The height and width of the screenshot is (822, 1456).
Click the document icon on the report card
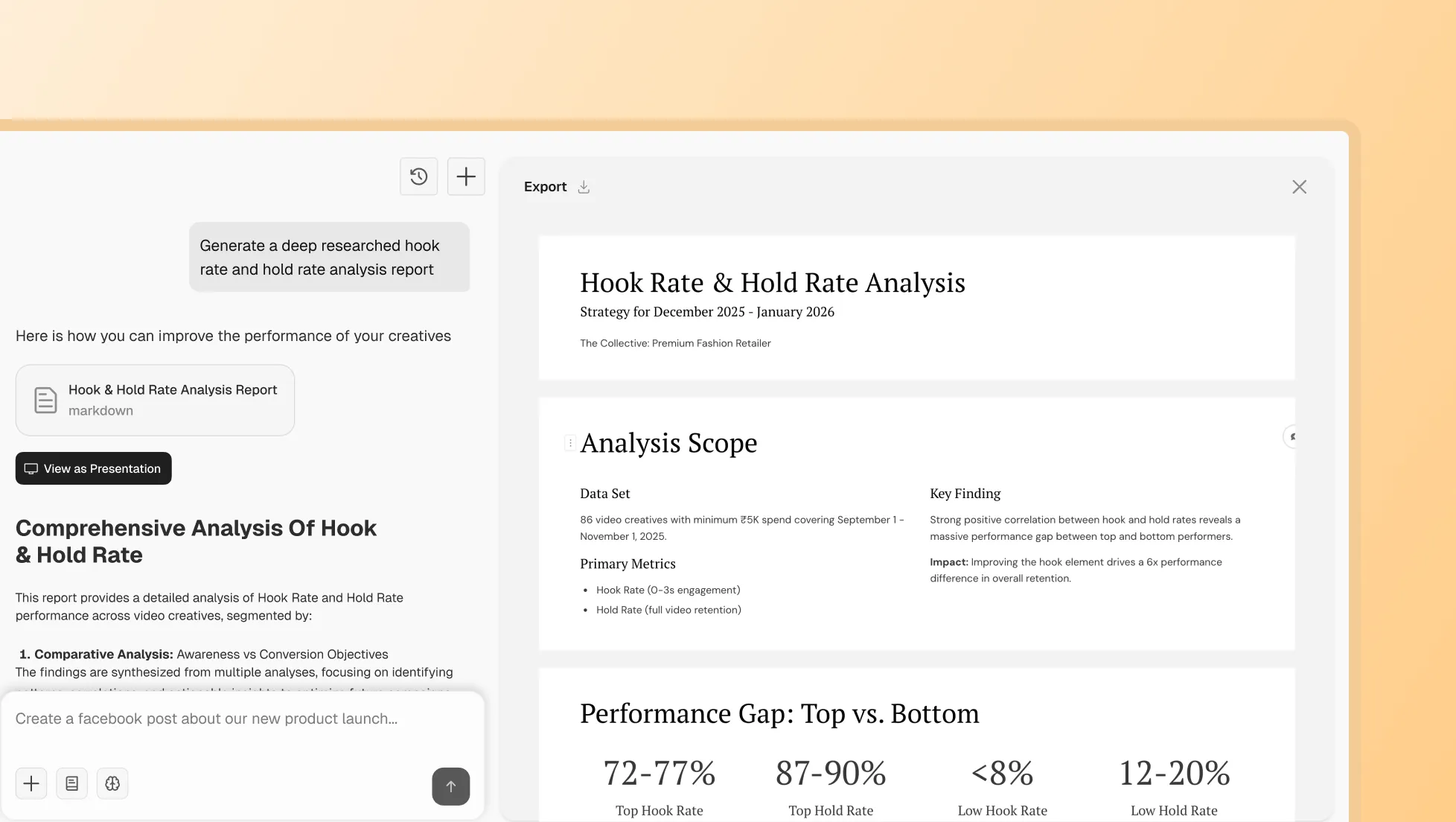pos(45,400)
